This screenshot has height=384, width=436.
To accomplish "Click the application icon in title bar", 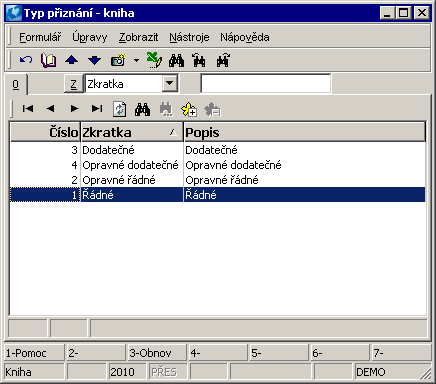I will click(x=14, y=13).
